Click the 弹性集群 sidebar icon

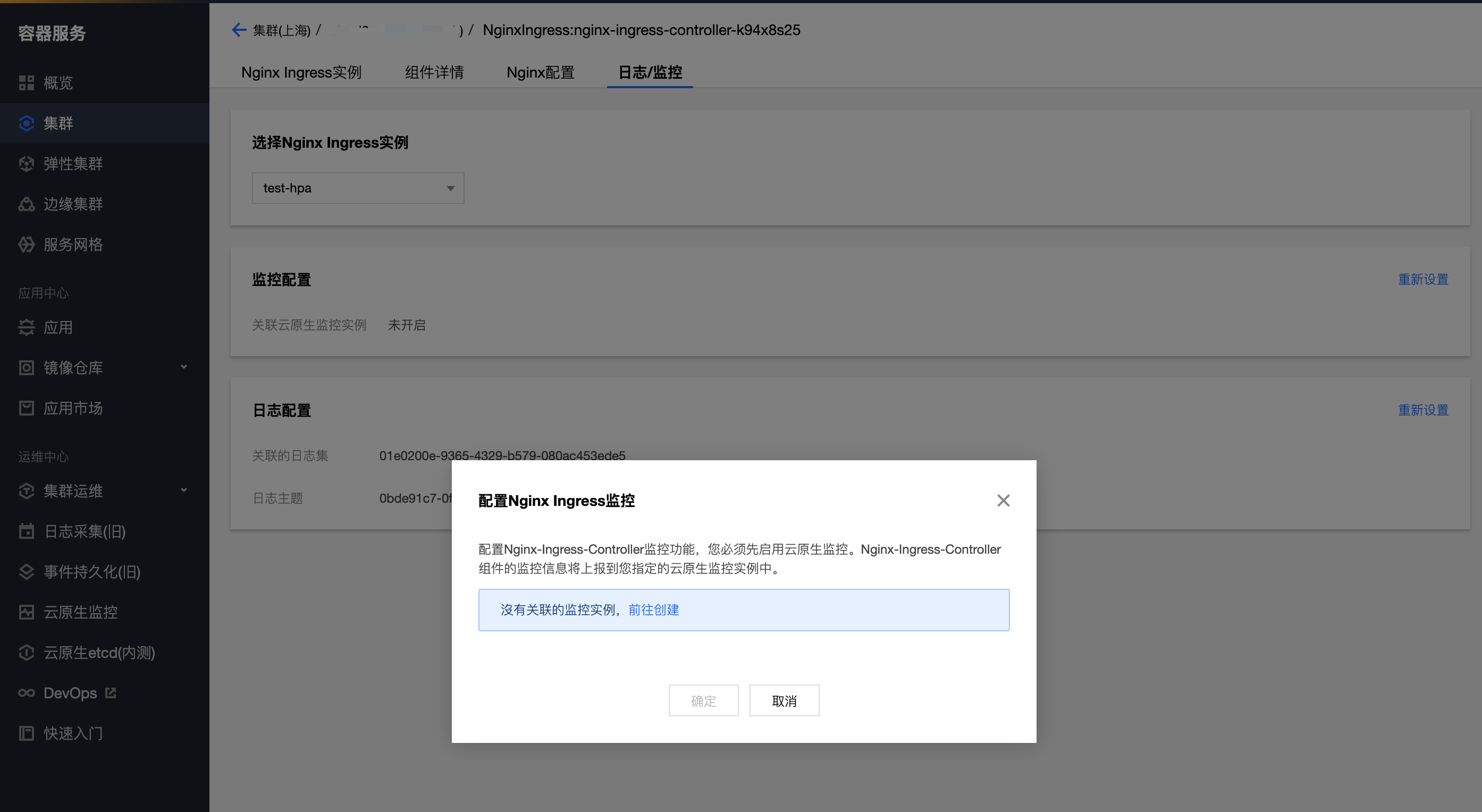click(27, 164)
